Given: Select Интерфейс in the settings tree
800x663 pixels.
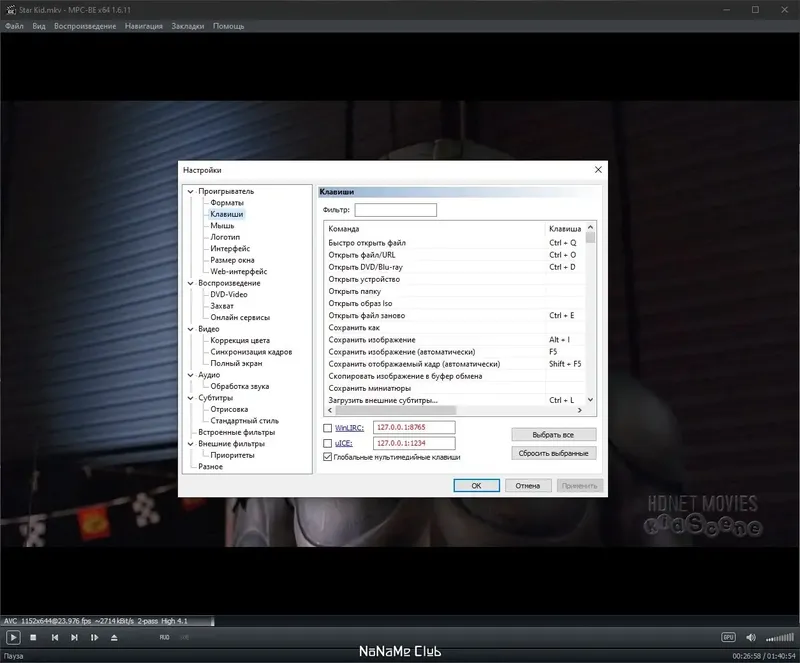Looking at the screenshot, I should pyautogui.click(x=230, y=249).
